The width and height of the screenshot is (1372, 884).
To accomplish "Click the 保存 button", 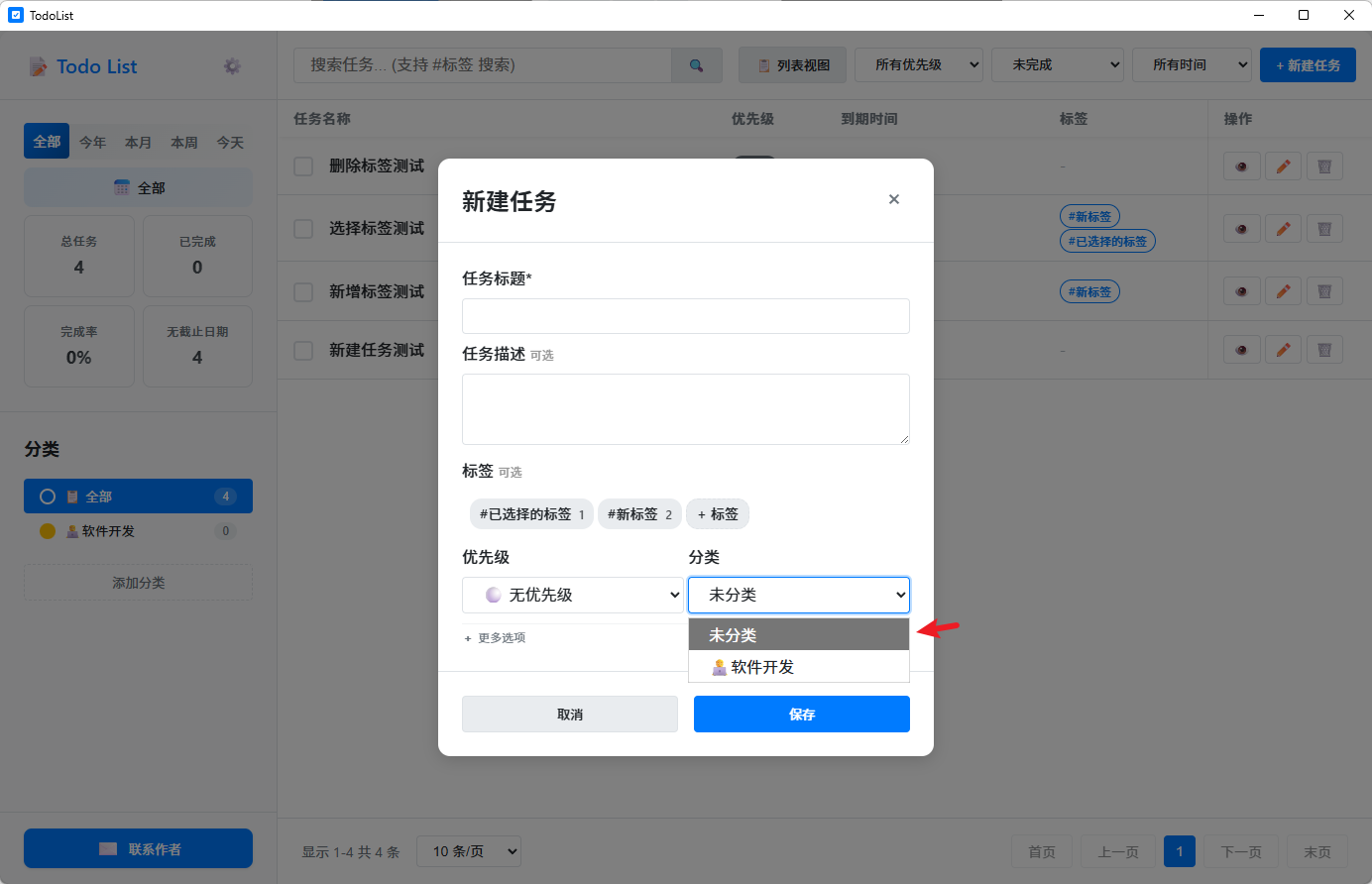I will [802, 715].
